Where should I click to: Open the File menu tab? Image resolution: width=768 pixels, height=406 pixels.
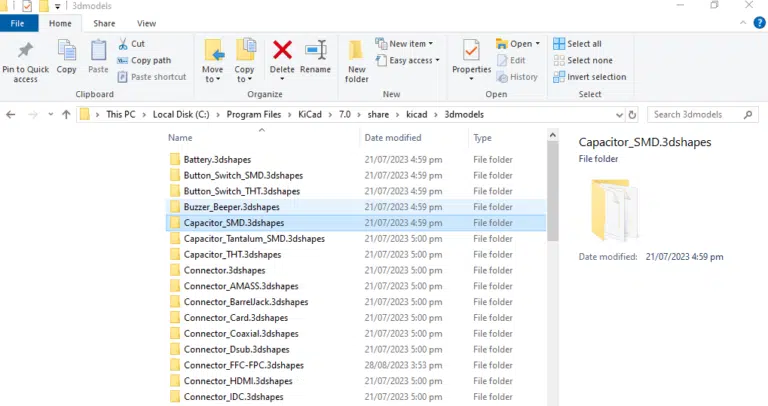pos(17,23)
